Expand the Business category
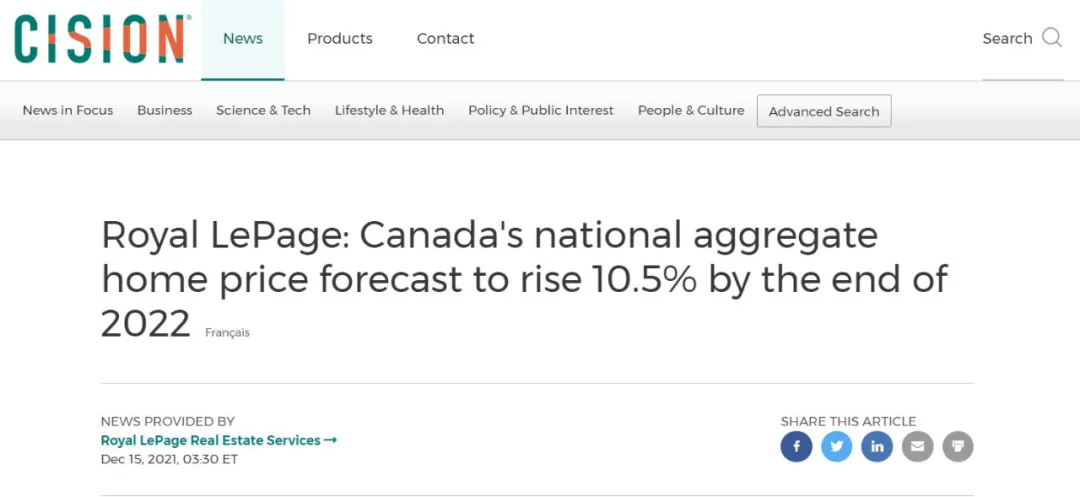This screenshot has width=1080, height=497. [x=165, y=110]
